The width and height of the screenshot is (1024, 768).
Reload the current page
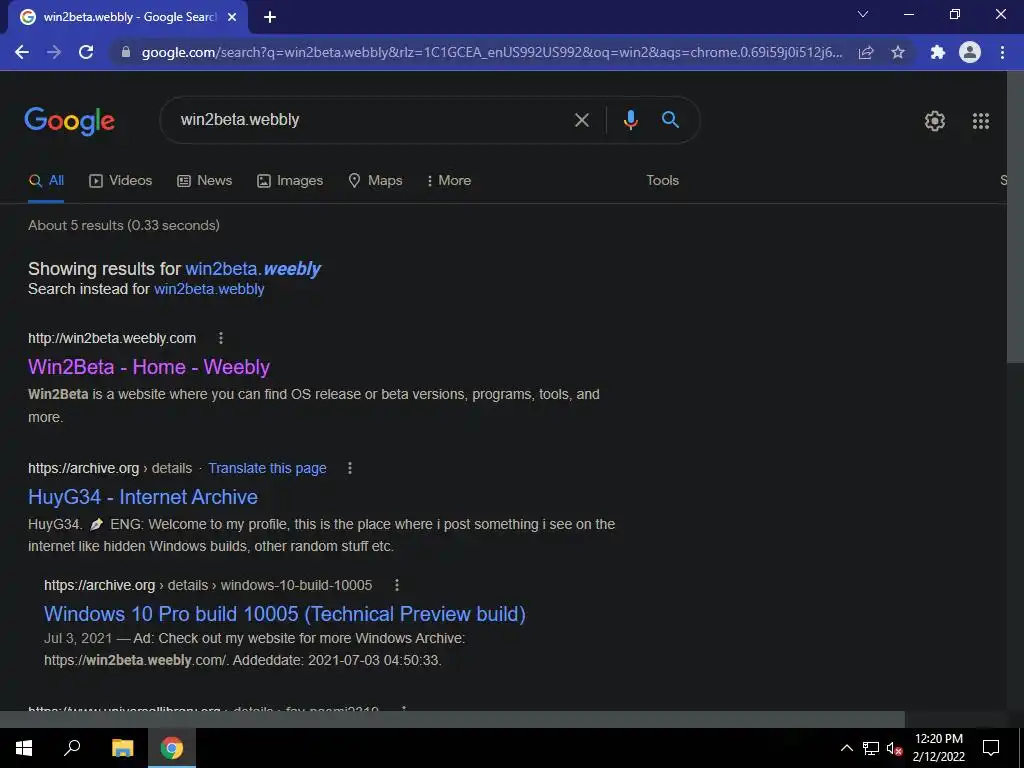pos(86,52)
